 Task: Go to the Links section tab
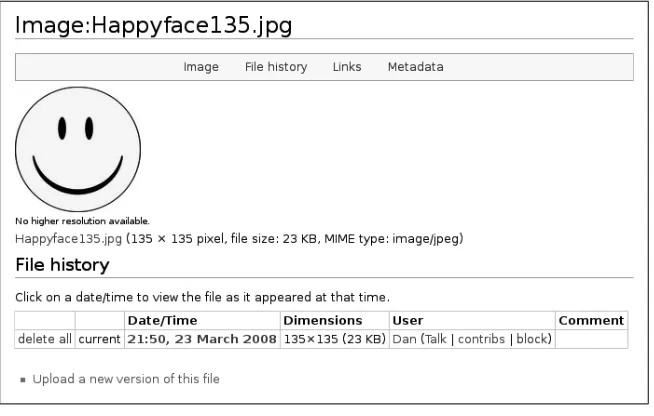click(347, 67)
